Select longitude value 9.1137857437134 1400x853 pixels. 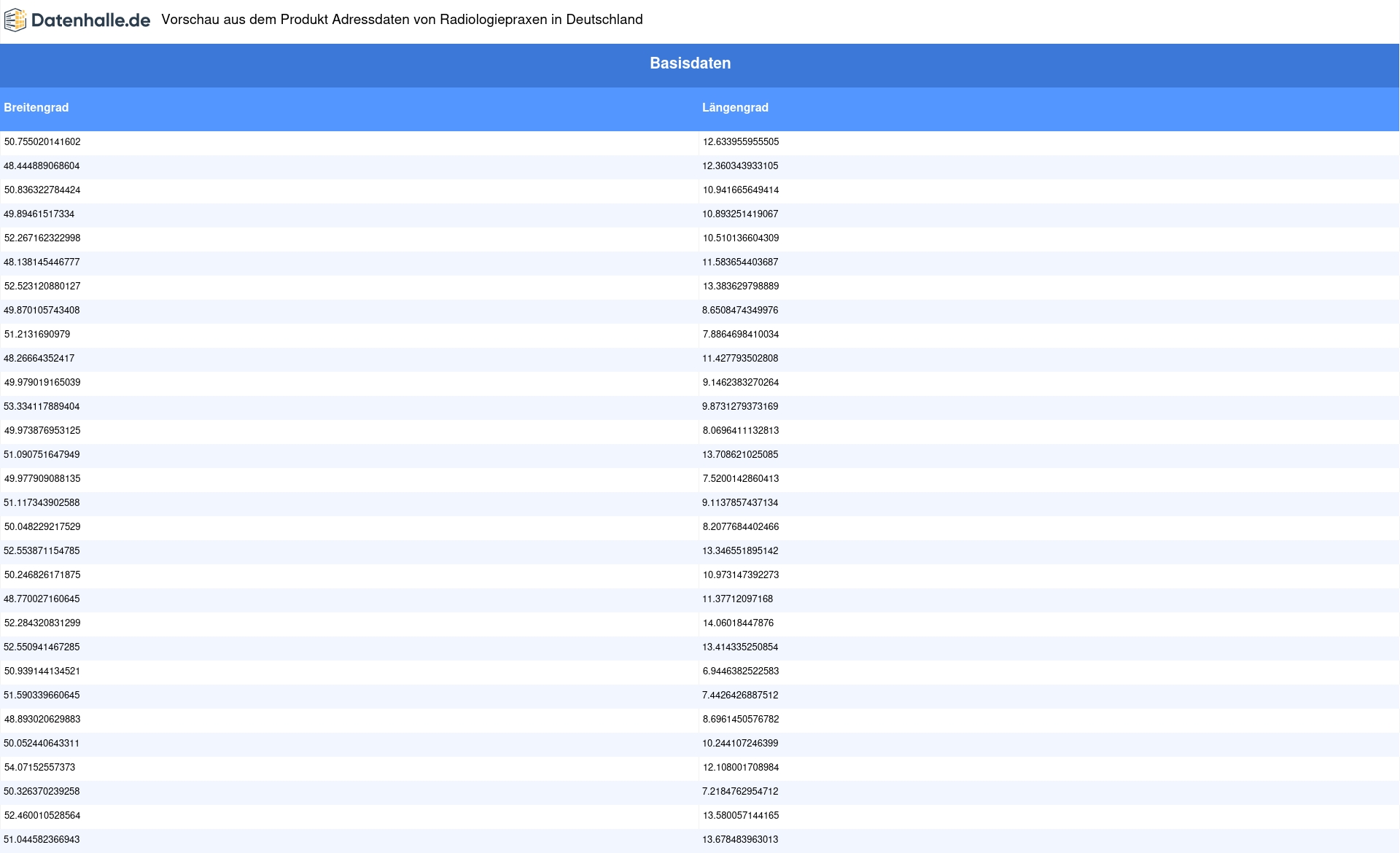coord(740,503)
